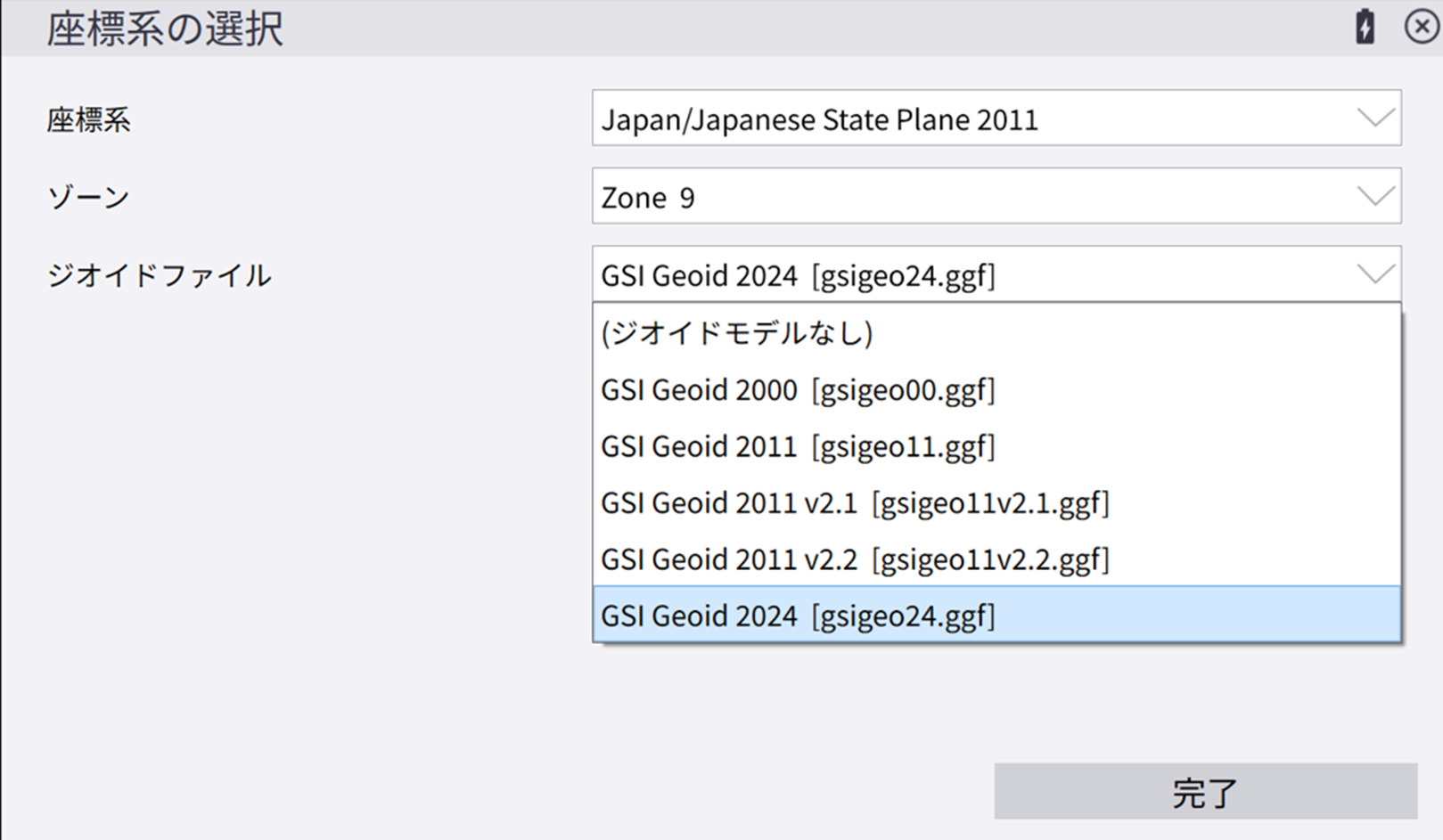
Task: Close the coordinate system selection dialog
Action: pyautogui.click(x=1422, y=27)
